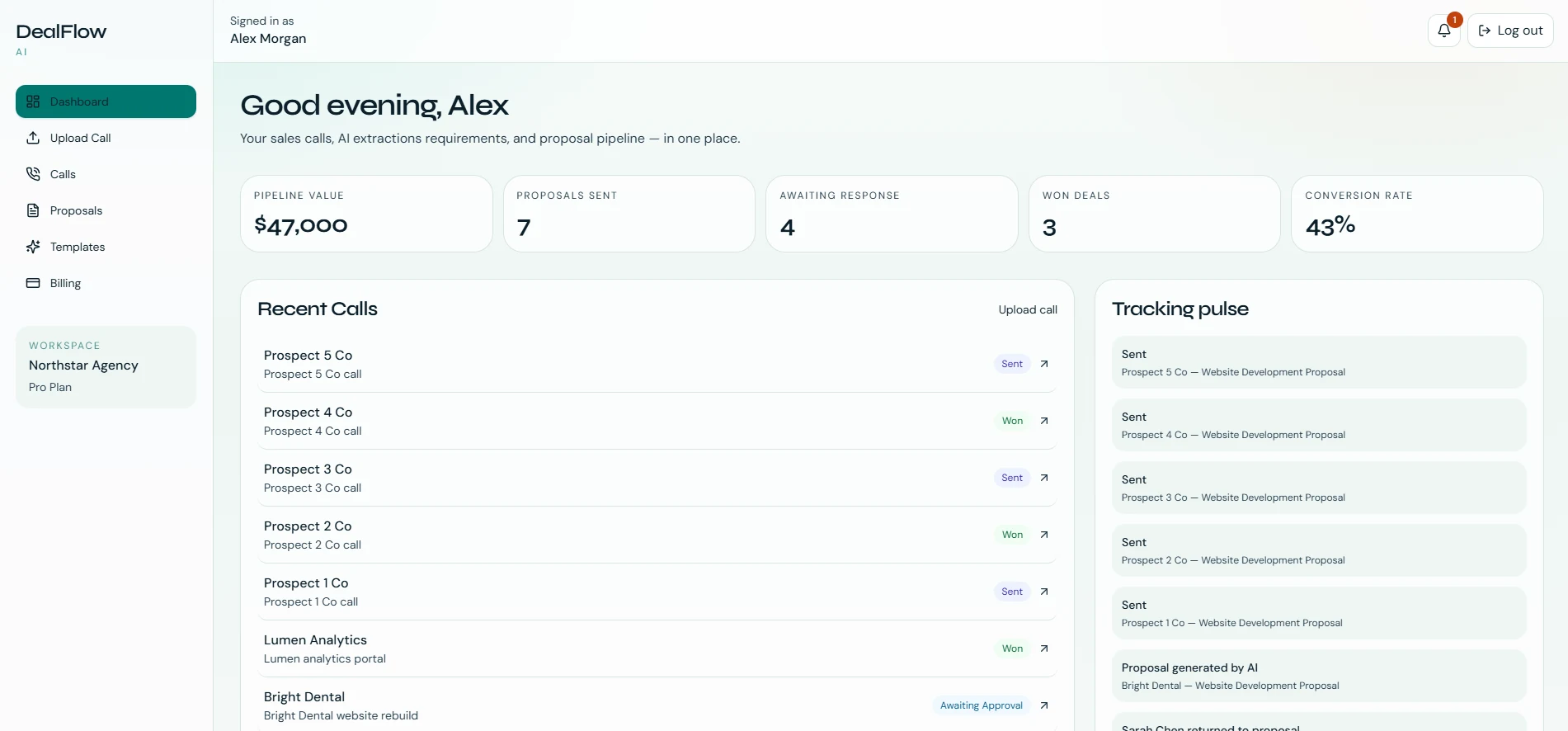Viewport: 1568px width, 731px height.
Task: Open the Upload Call sidebar item
Action: click(106, 138)
